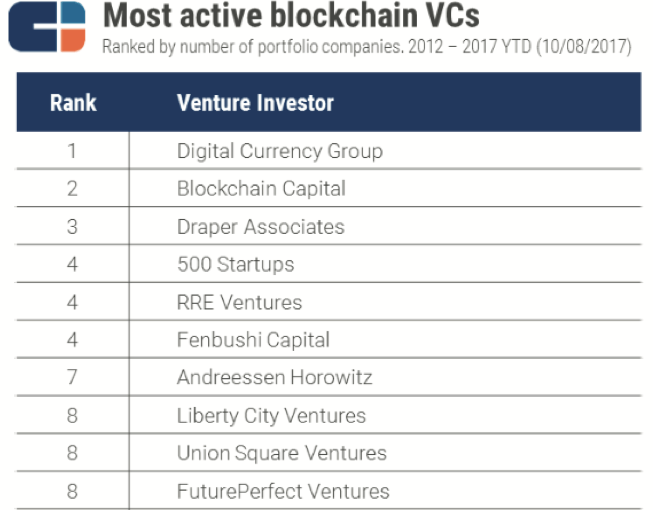This screenshot has height=510, width=653.
Task: Click the subtitle with ranking date range
Action: click(367, 47)
